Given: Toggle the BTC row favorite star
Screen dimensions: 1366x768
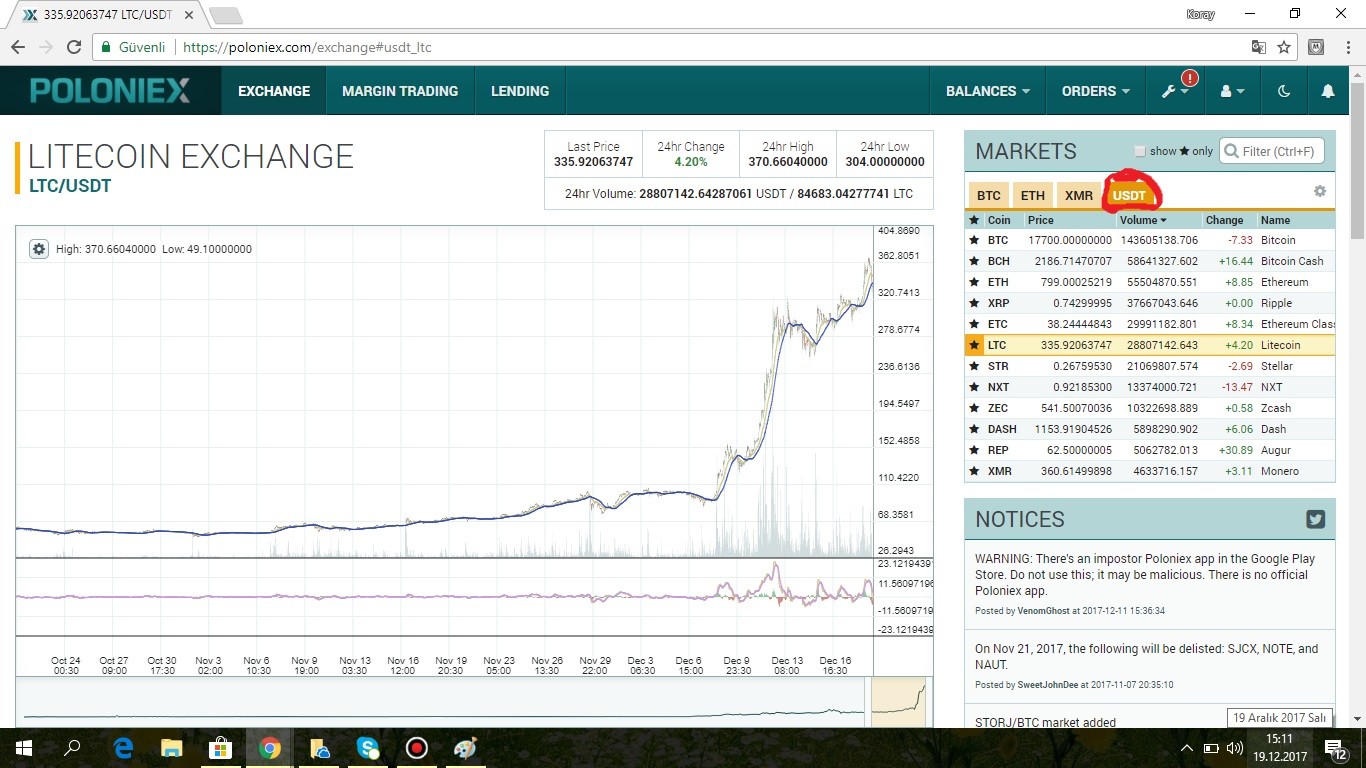Looking at the screenshot, I should (974, 240).
